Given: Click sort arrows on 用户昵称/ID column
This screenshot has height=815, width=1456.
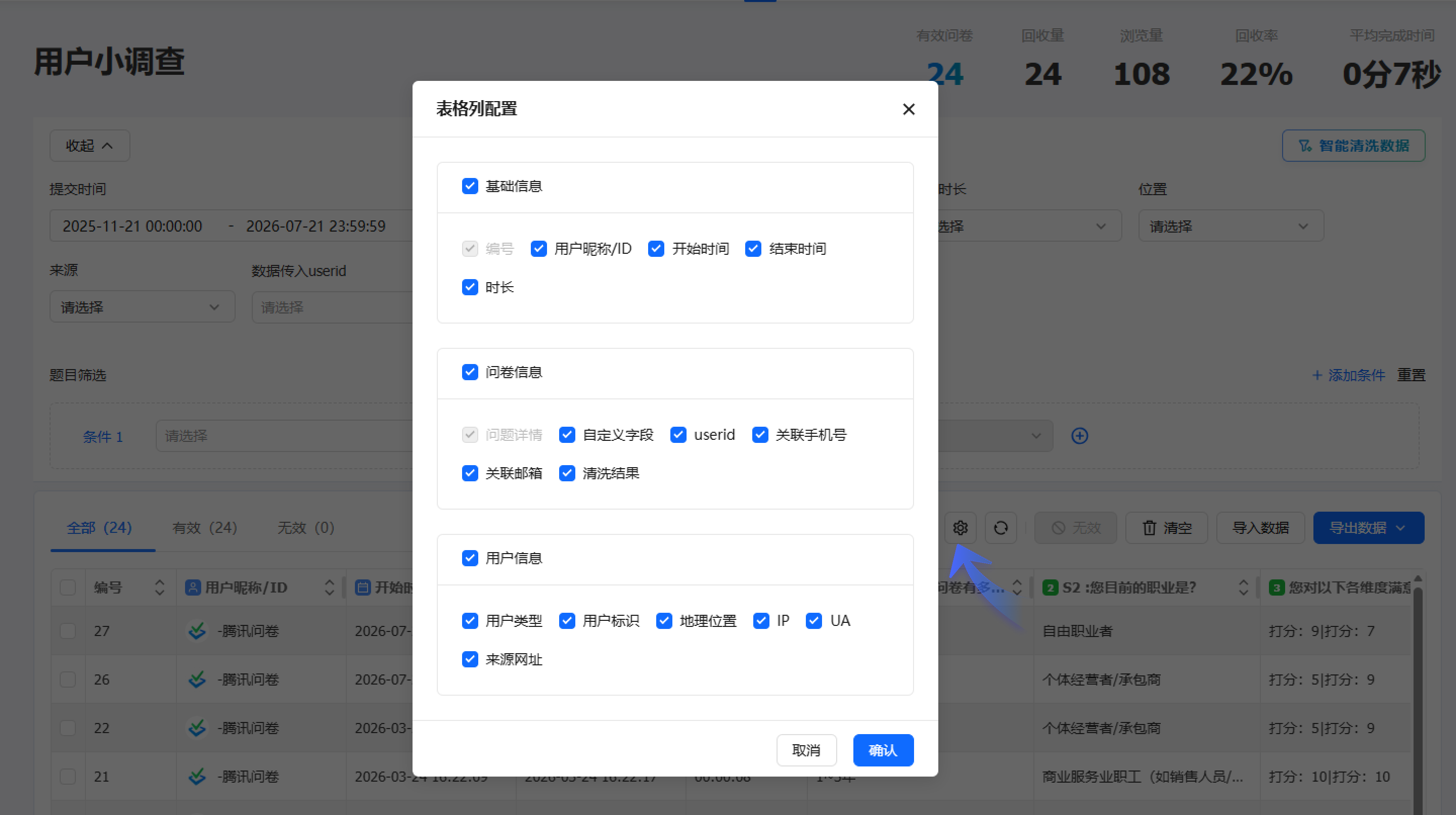Looking at the screenshot, I should 330,587.
